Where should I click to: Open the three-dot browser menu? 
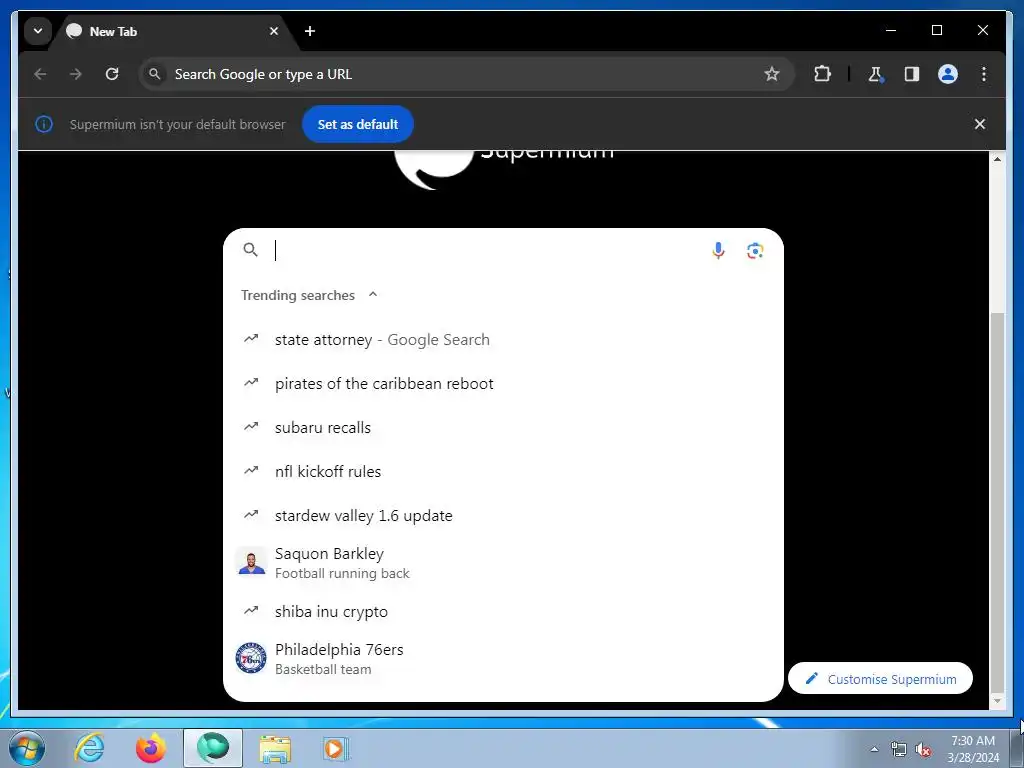[984, 74]
